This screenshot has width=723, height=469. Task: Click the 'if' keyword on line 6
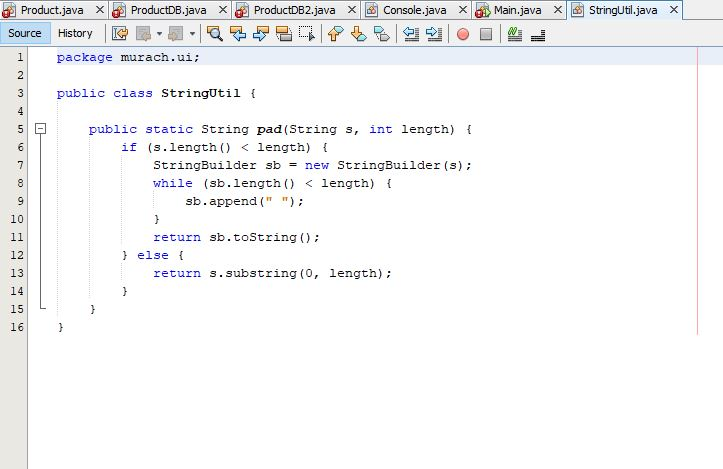point(129,148)
